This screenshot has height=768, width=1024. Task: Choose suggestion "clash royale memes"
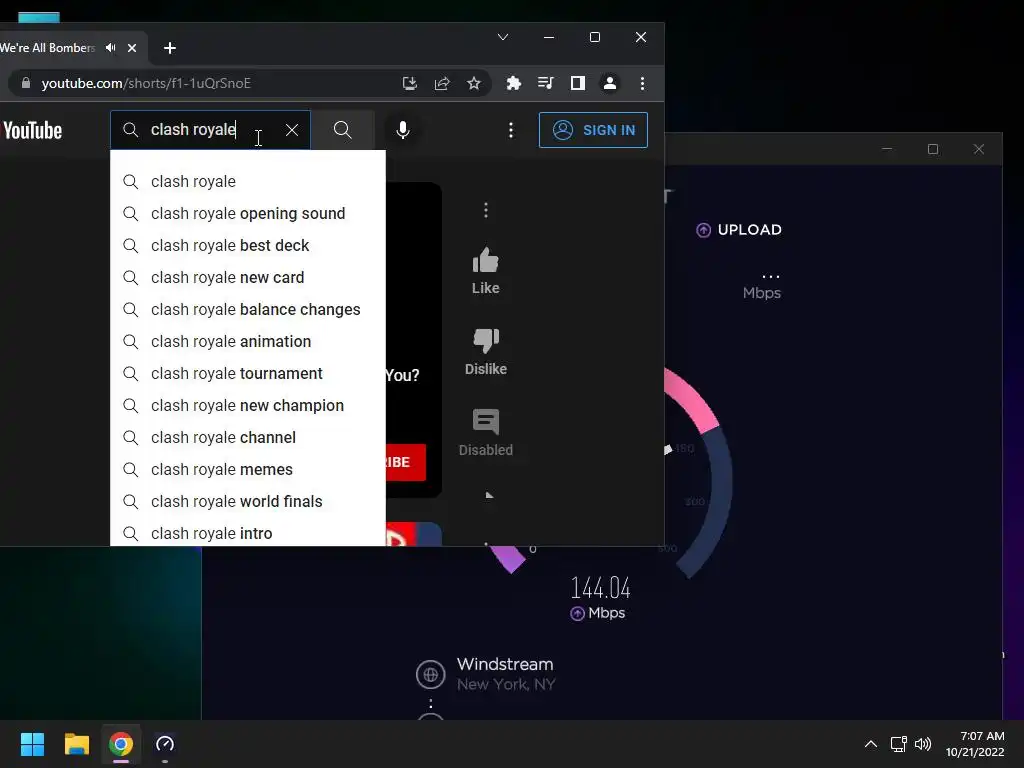pos(248,470)
